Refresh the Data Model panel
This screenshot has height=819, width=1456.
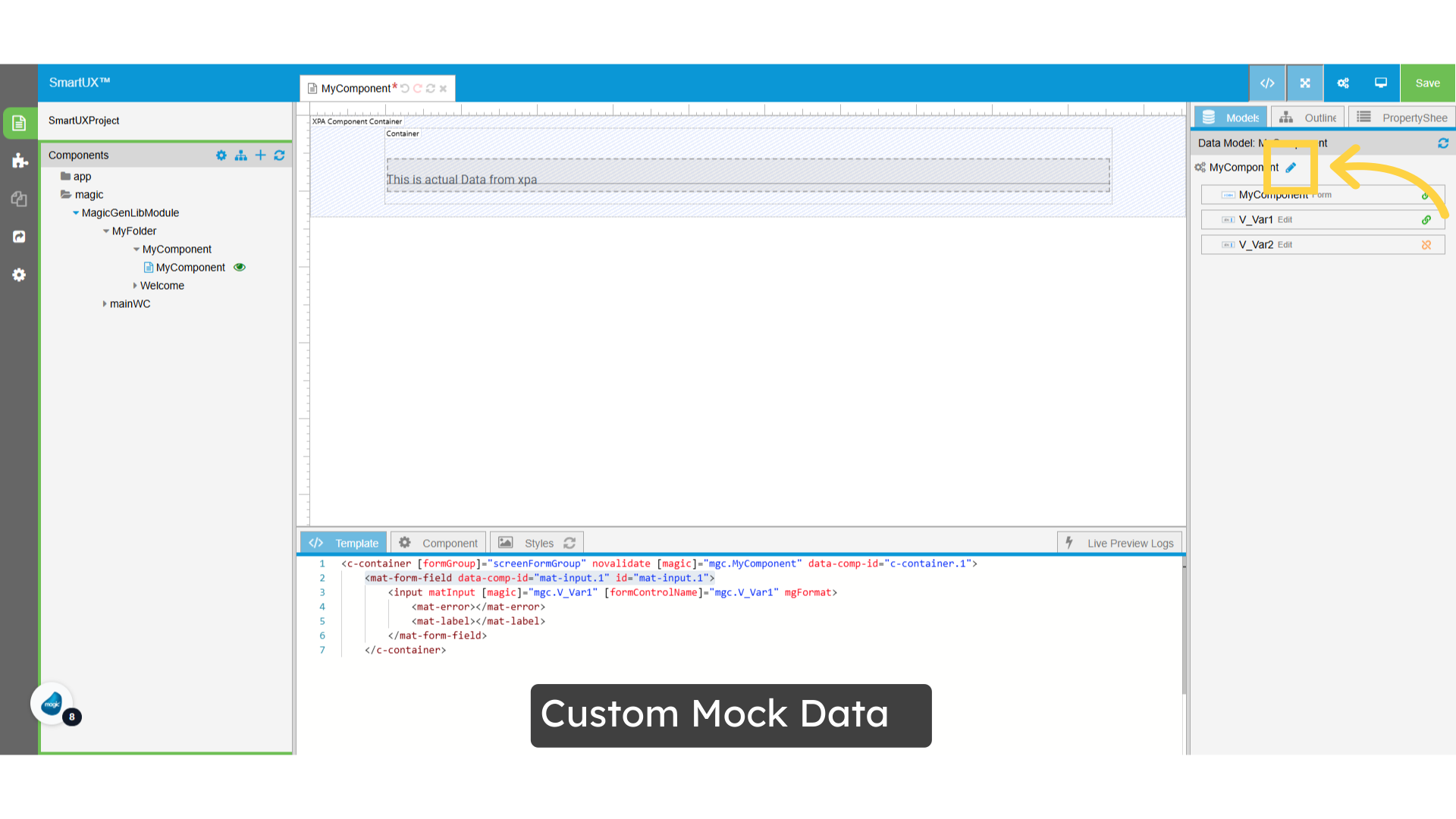(1444, 143)
